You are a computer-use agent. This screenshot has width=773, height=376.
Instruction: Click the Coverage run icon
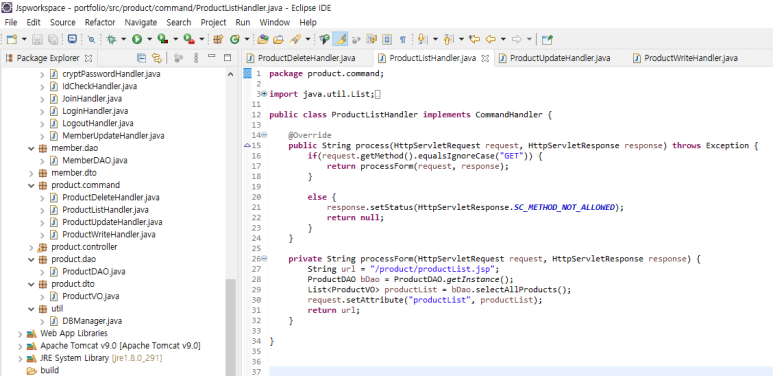tap(162, 39)
